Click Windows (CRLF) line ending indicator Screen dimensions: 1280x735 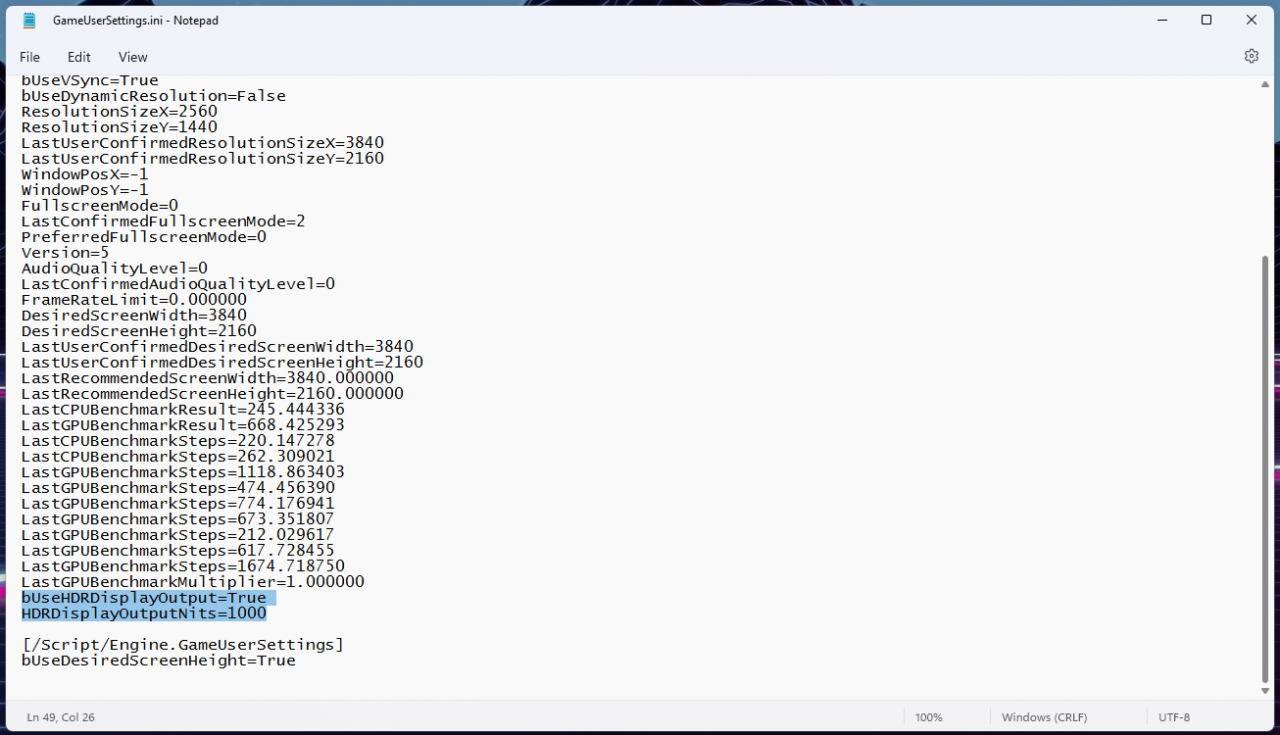[1044, 717]
